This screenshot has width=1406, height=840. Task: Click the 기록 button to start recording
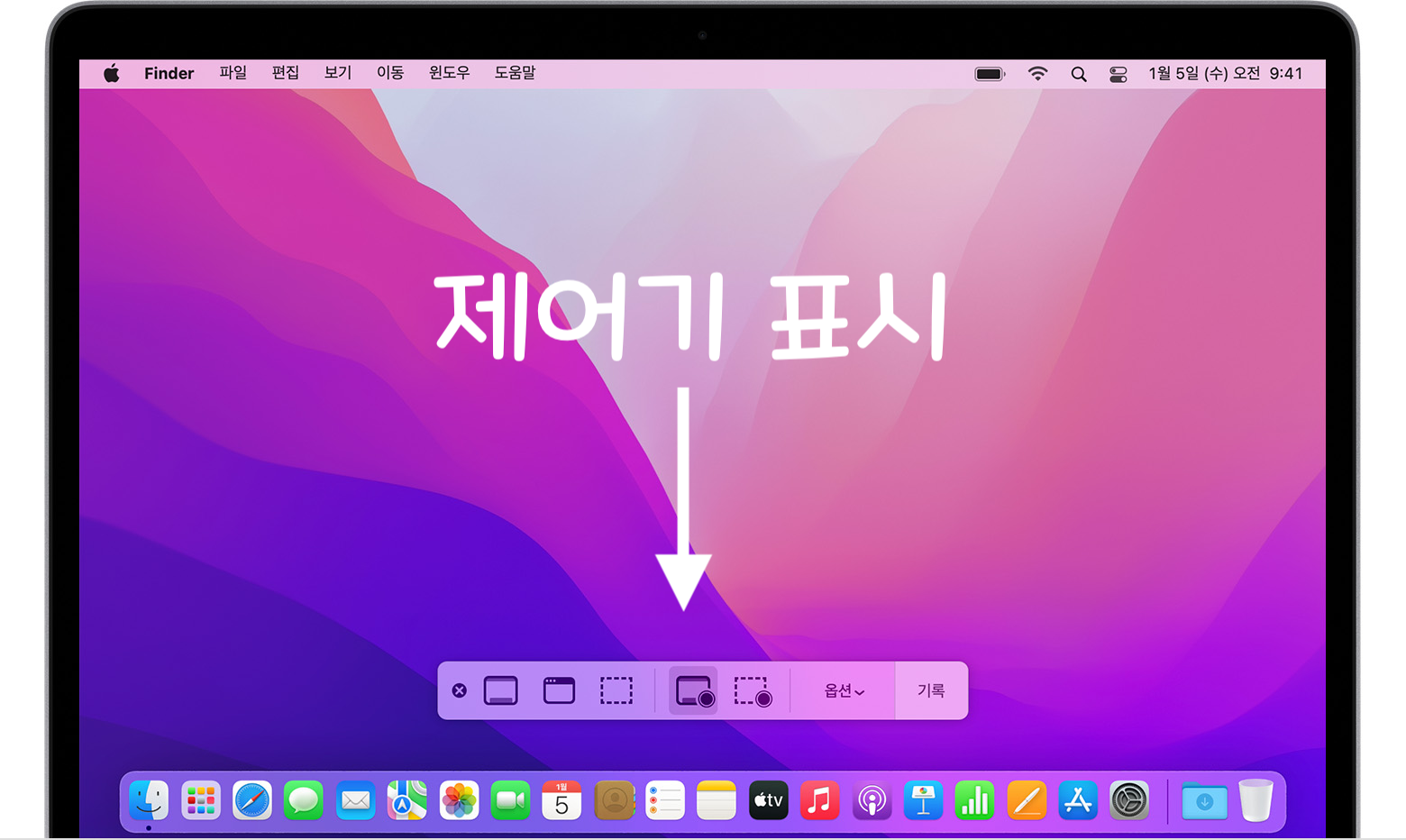point(931,690)
